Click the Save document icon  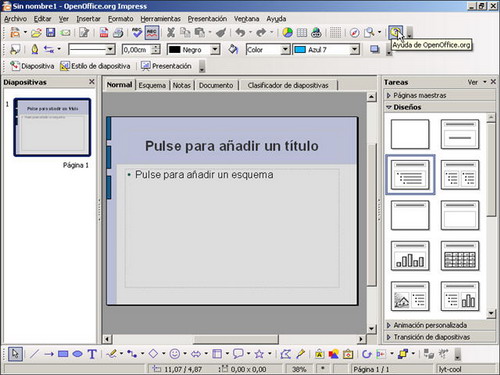[50, 32]
